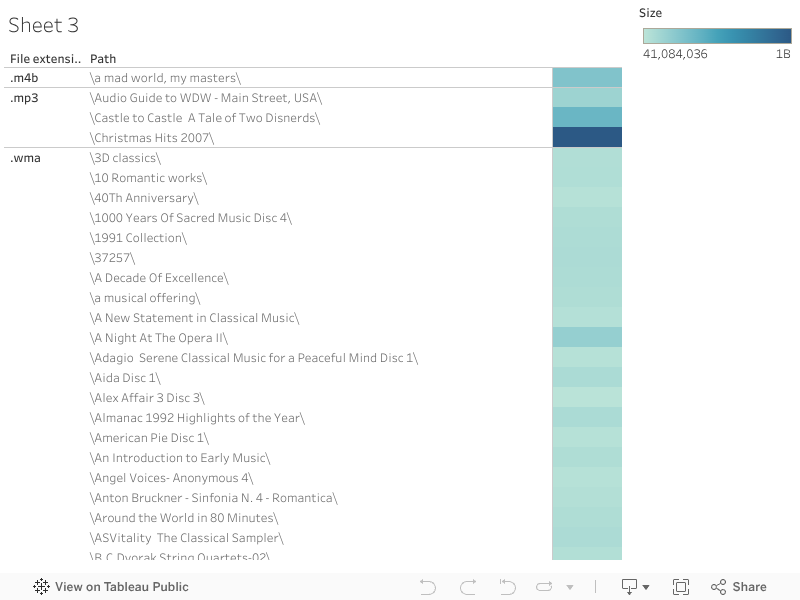Click the A Night At The Opera II row

[159, 338]
